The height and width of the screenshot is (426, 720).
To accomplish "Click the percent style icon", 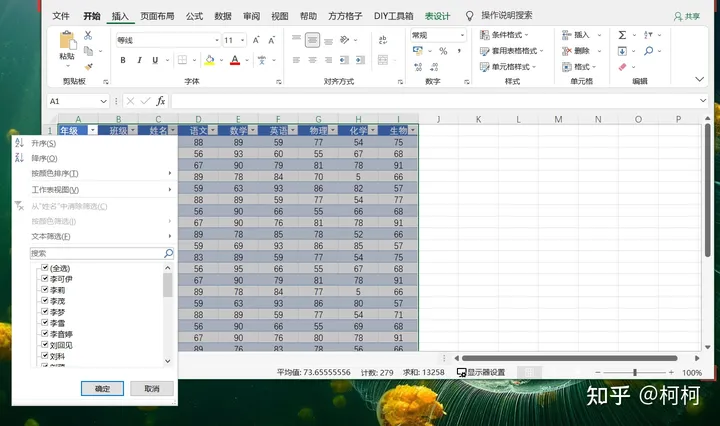I will (443, 51).
